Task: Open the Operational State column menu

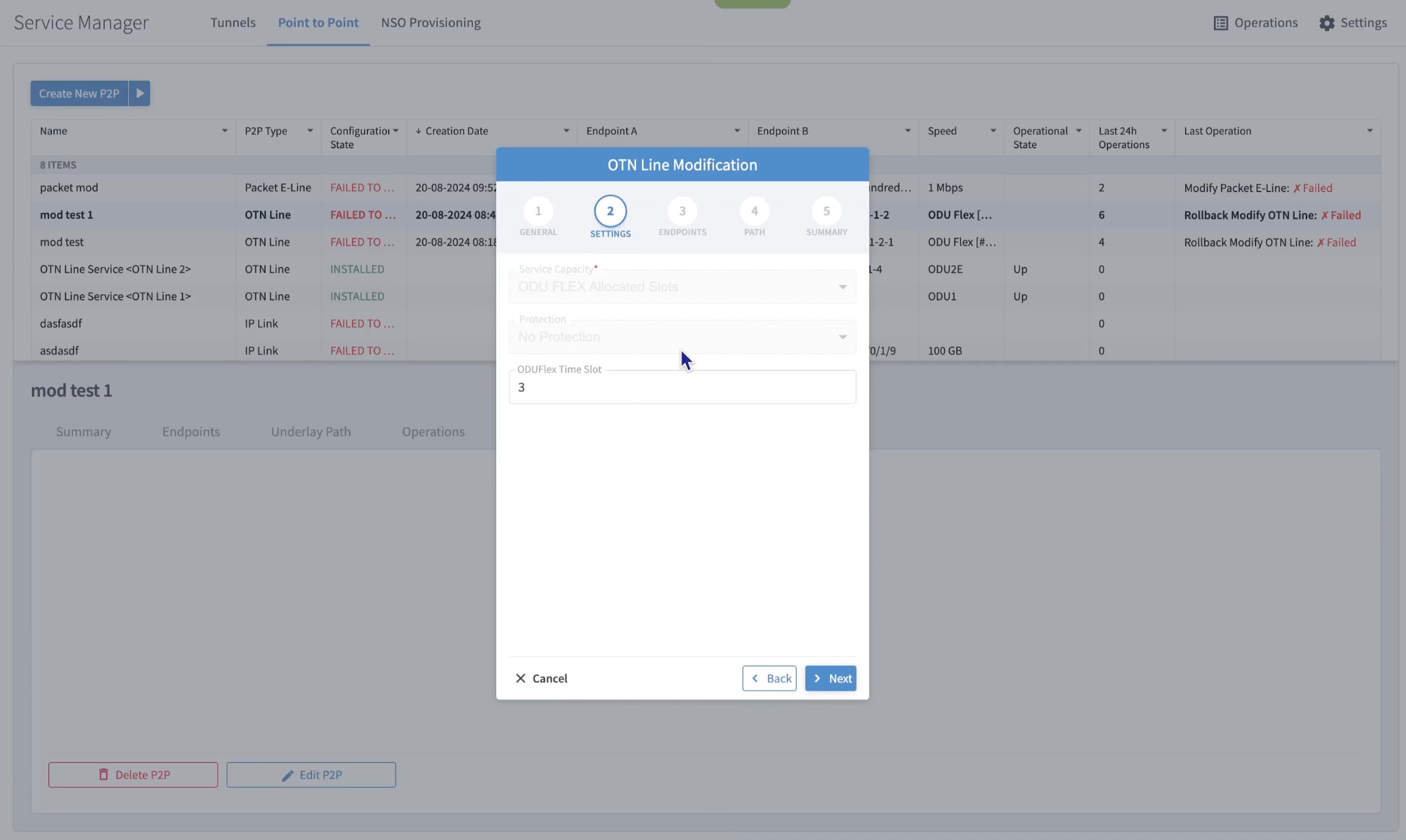Action: coord(1078,130)
